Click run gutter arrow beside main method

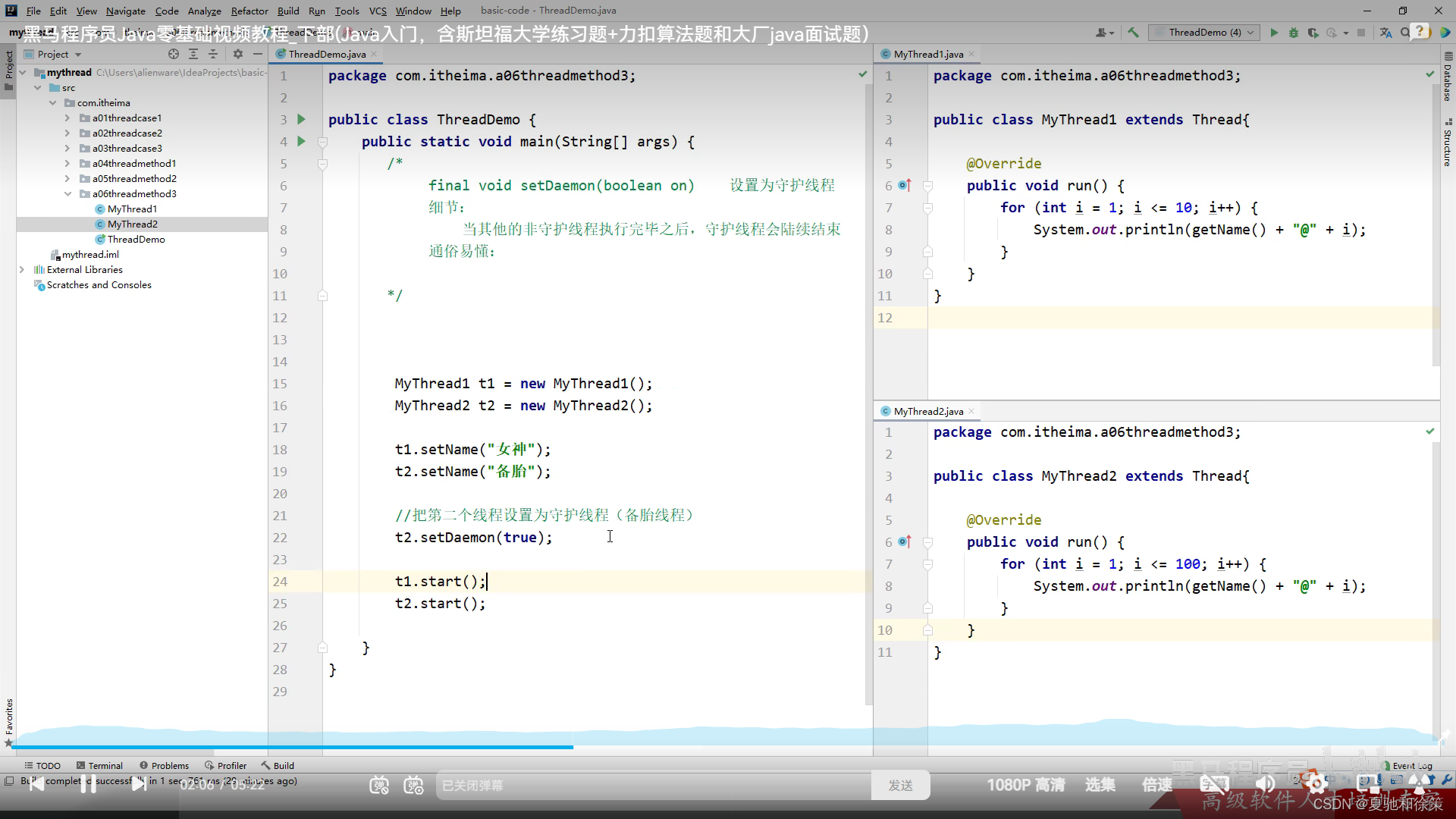pos(301,141)
